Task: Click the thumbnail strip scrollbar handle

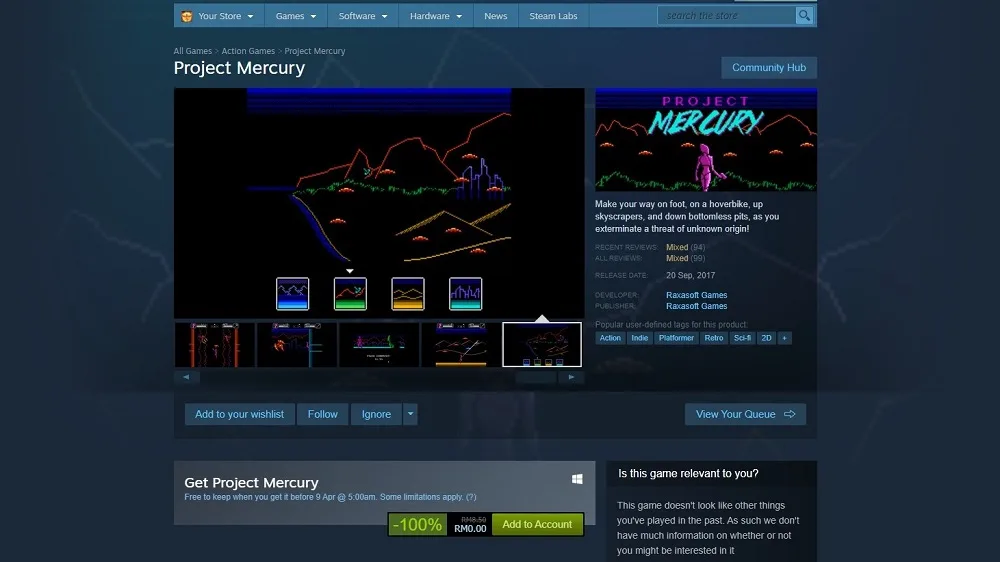Action: 536,377
